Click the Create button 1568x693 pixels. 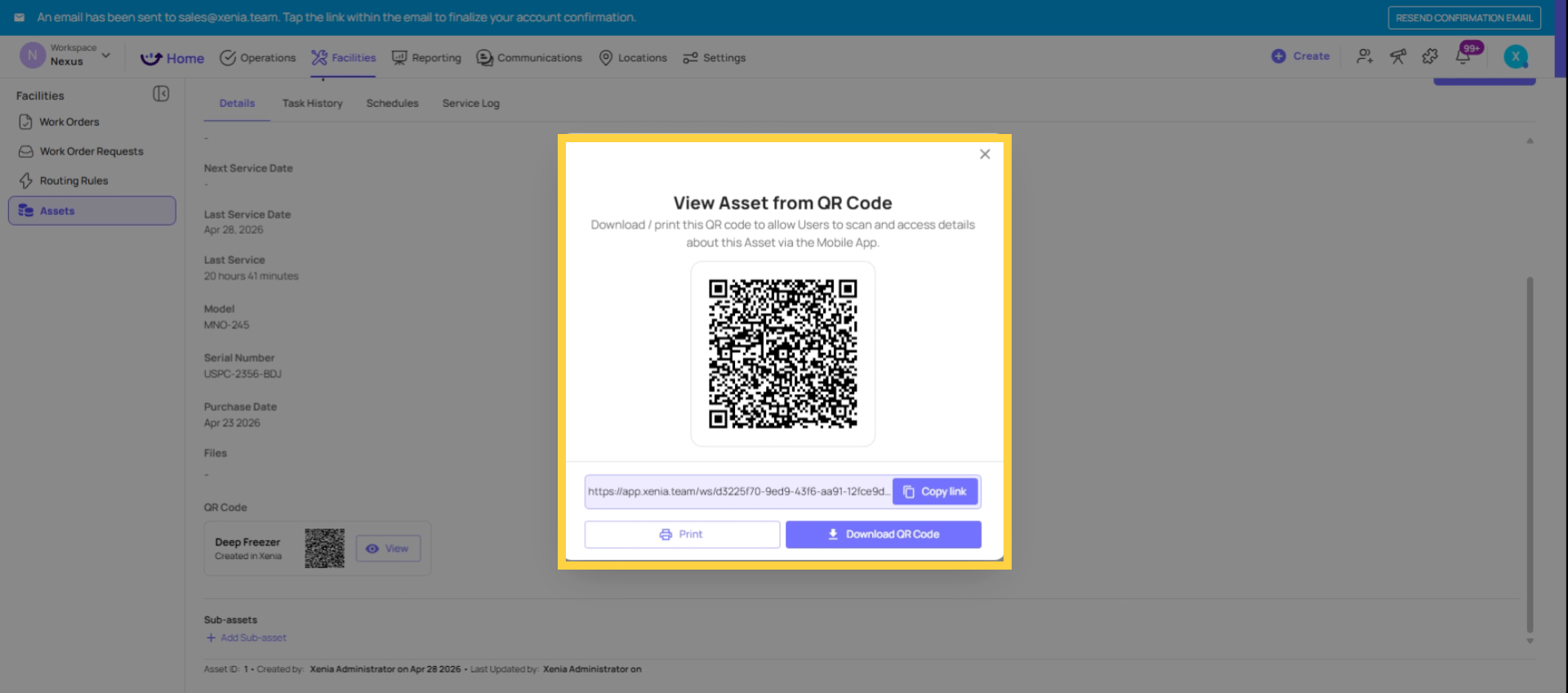pos(1300,56)
